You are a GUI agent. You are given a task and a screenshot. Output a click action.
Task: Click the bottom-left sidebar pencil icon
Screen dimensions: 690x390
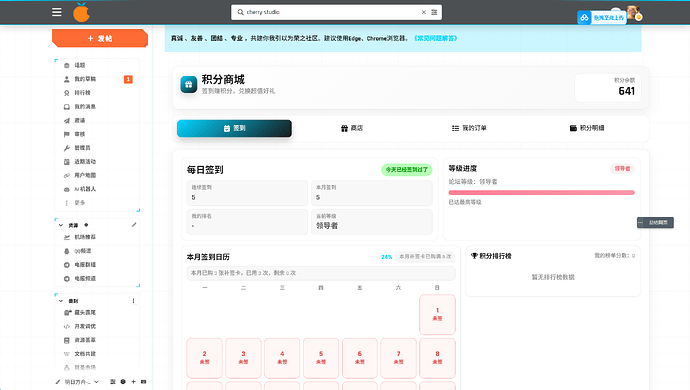pos(58,382)
